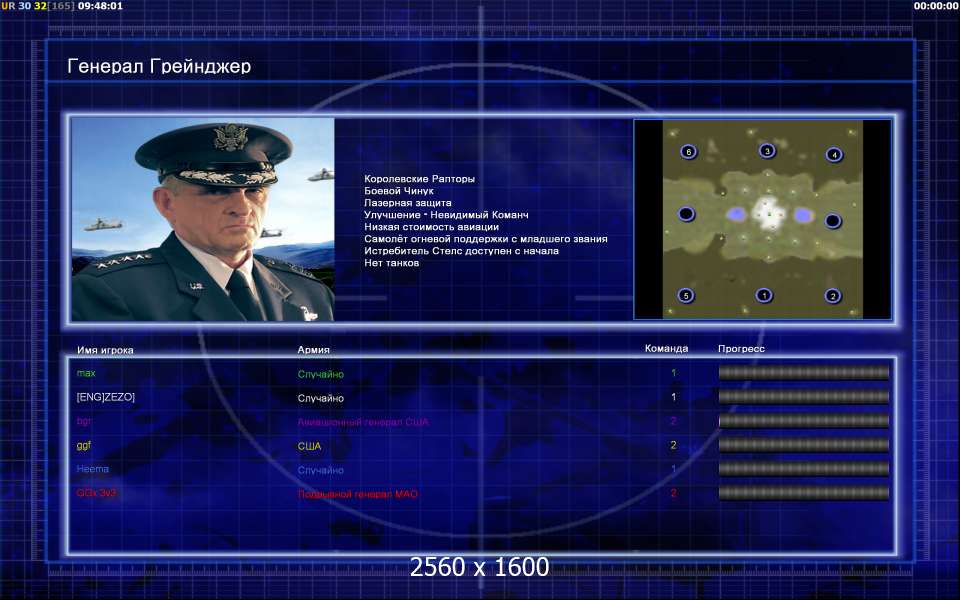Select player name "[ENG]ZEZO]"
The height and width of the screenshot is (600, 960).
click(x=106, y=397)
